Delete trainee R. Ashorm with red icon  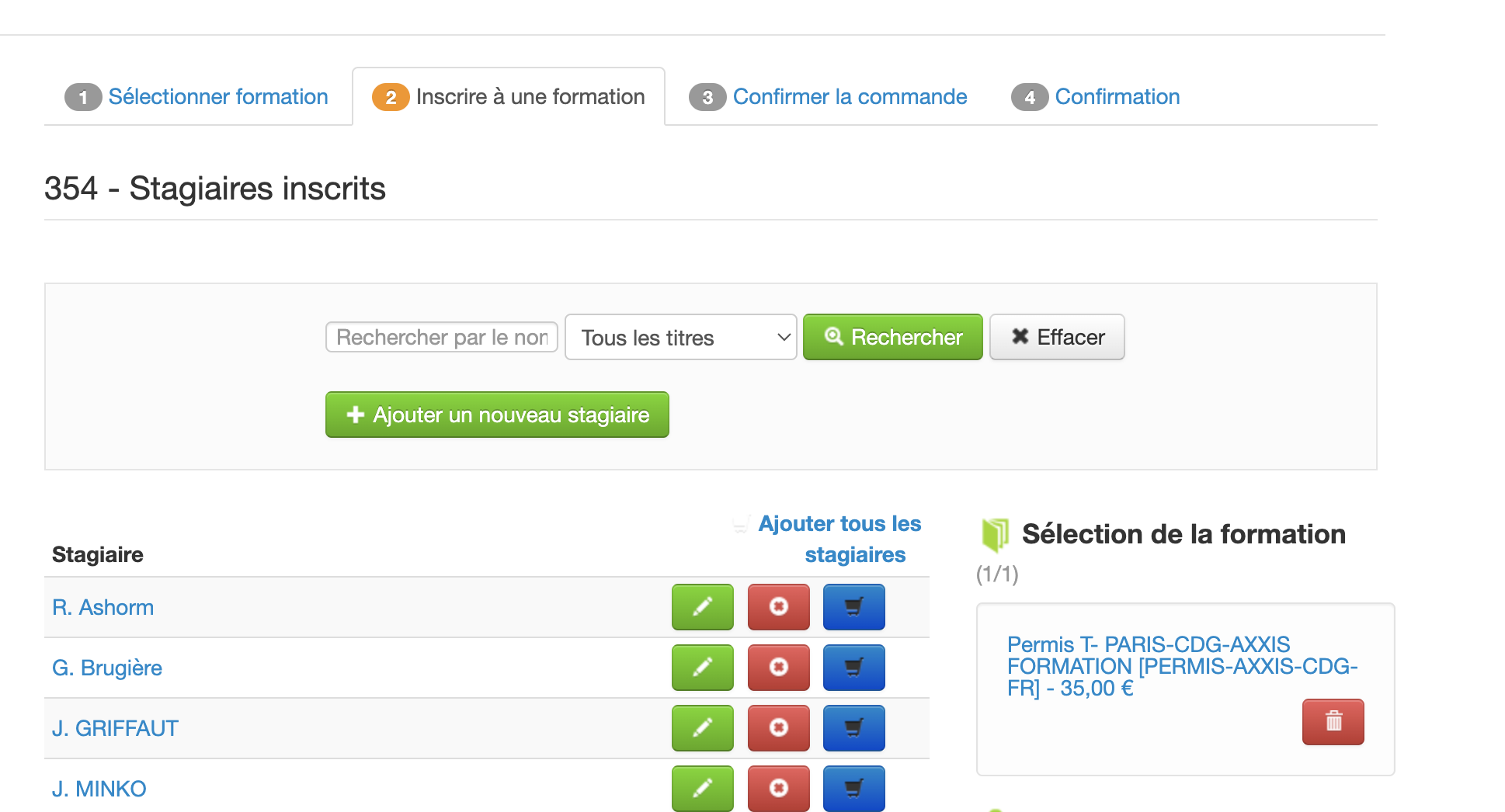coord(778,606)
